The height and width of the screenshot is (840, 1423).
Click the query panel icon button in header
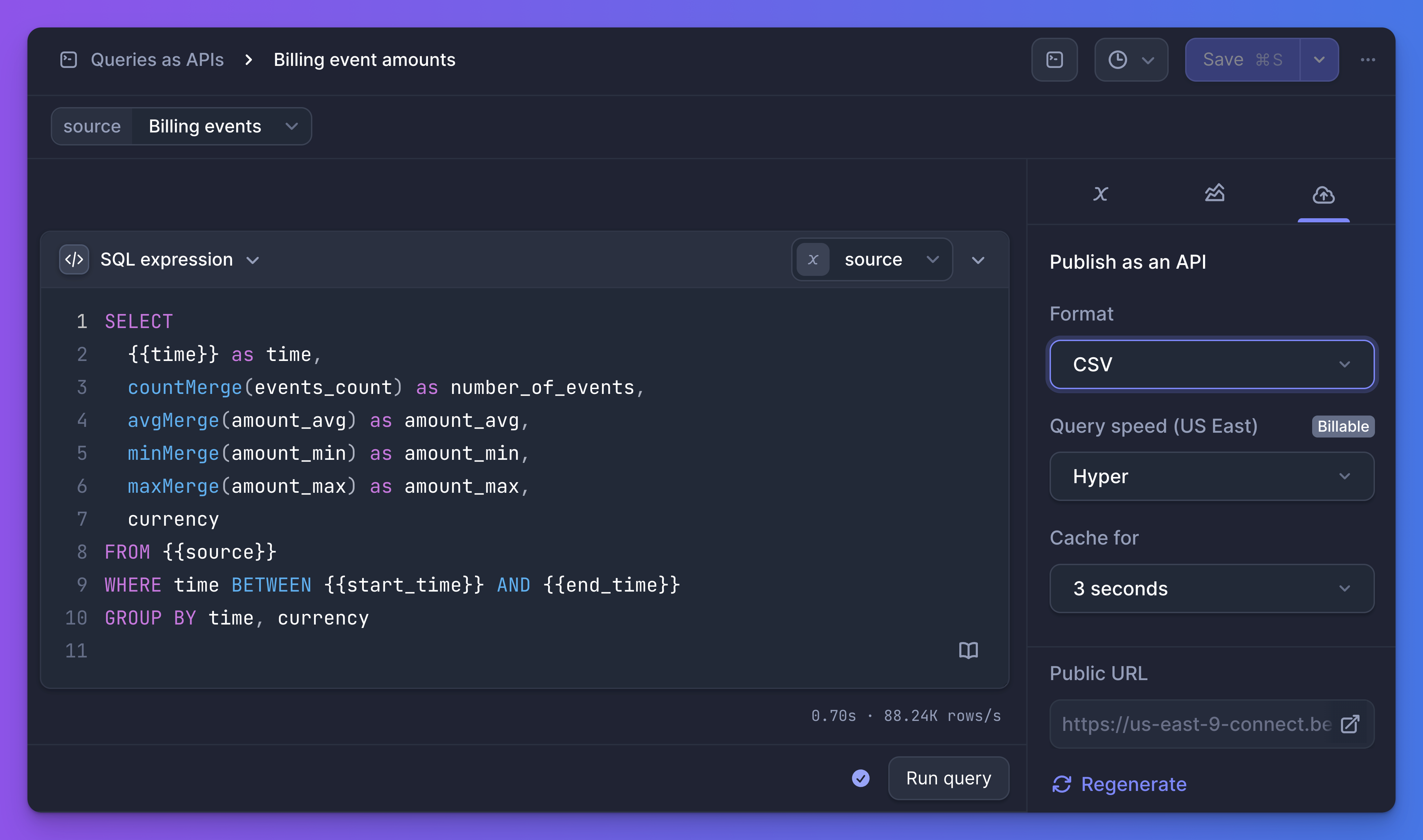coord(1054,59)
